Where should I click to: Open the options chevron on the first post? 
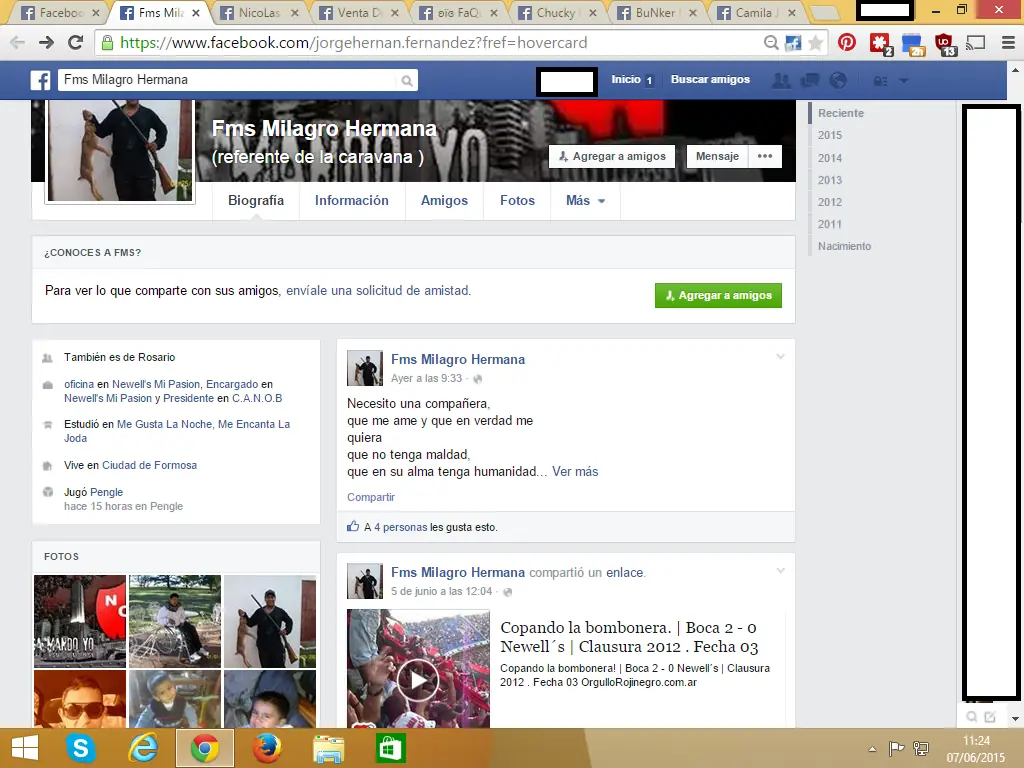pyautogui.click(x=780, y=357)
